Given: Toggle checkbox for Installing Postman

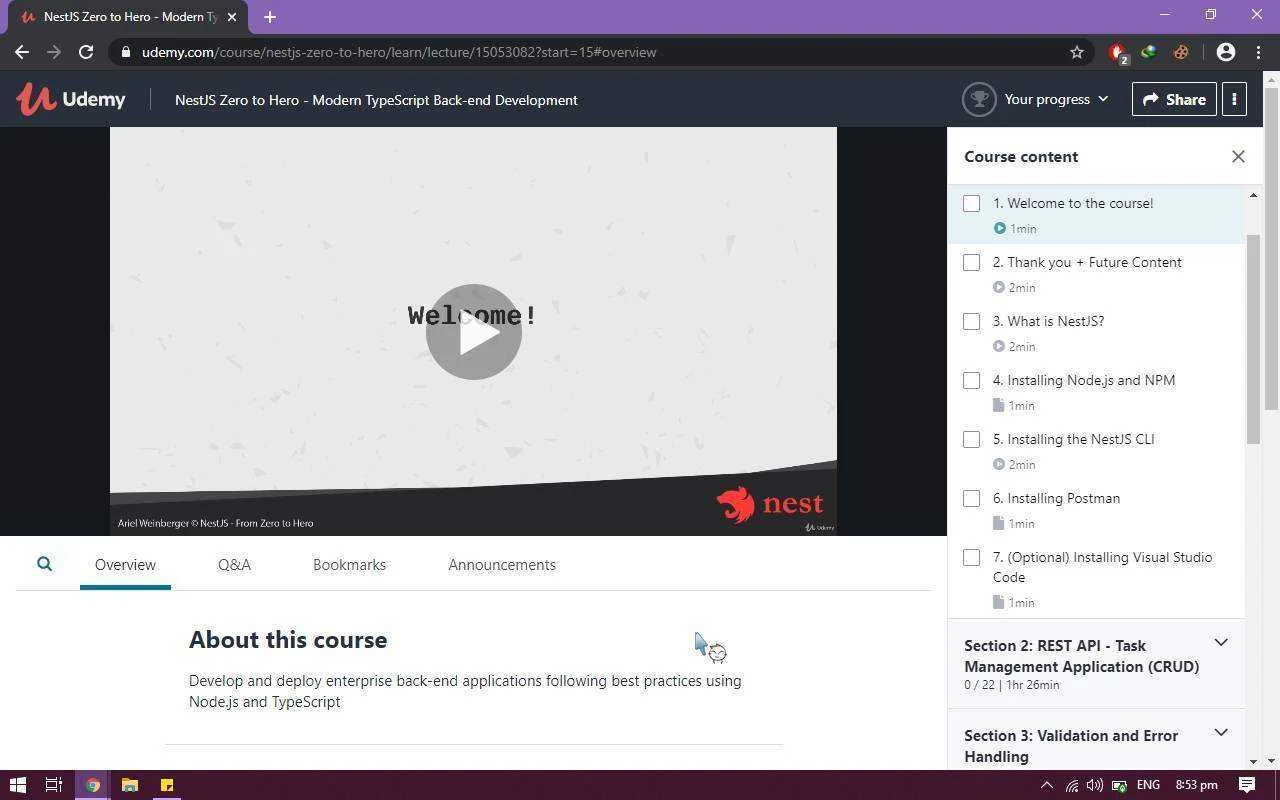Looking at the screenshot, I should coord(971,499).
